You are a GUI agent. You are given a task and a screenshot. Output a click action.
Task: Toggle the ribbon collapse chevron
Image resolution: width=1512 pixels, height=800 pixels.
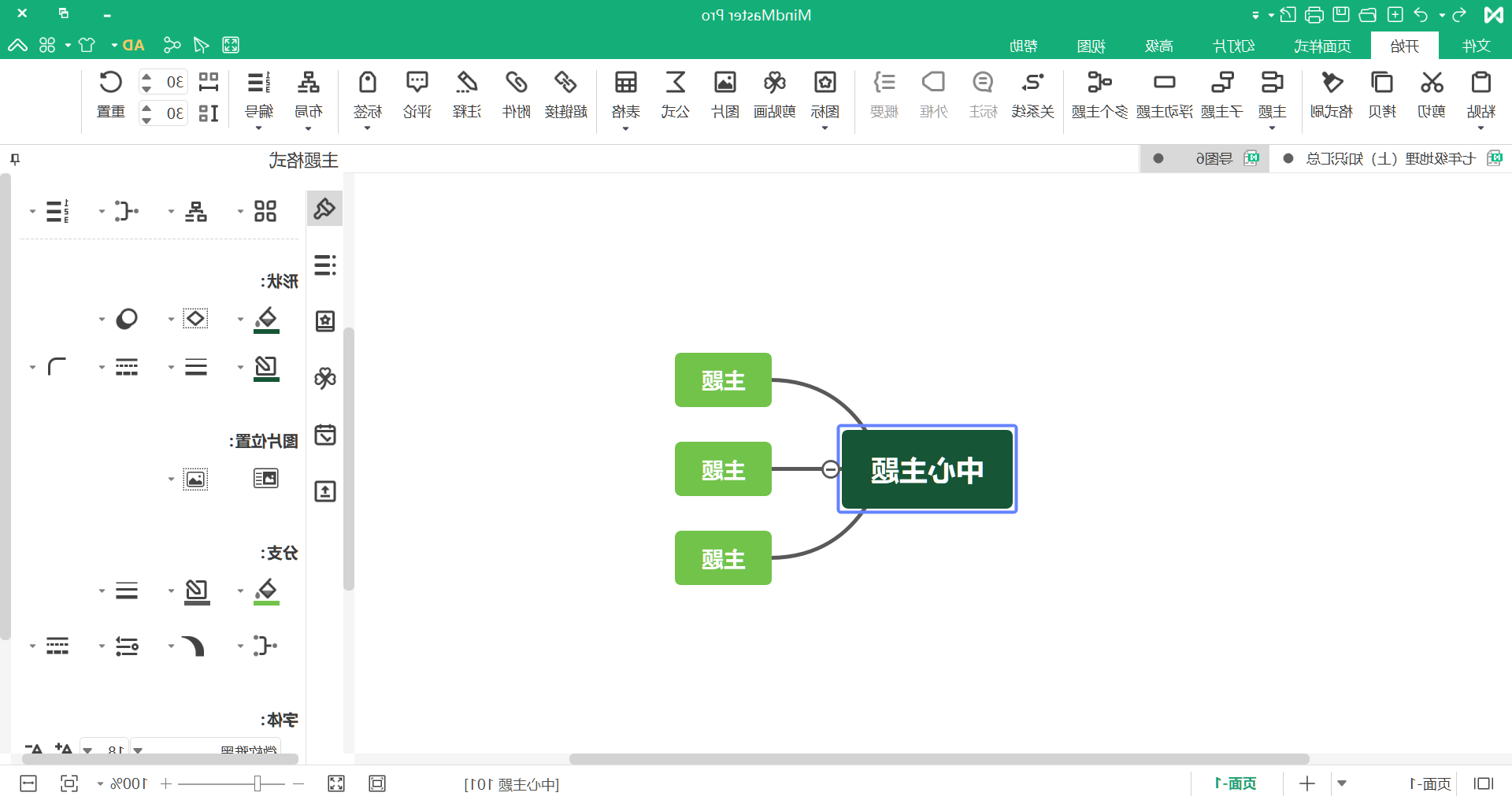pos(17,45)
